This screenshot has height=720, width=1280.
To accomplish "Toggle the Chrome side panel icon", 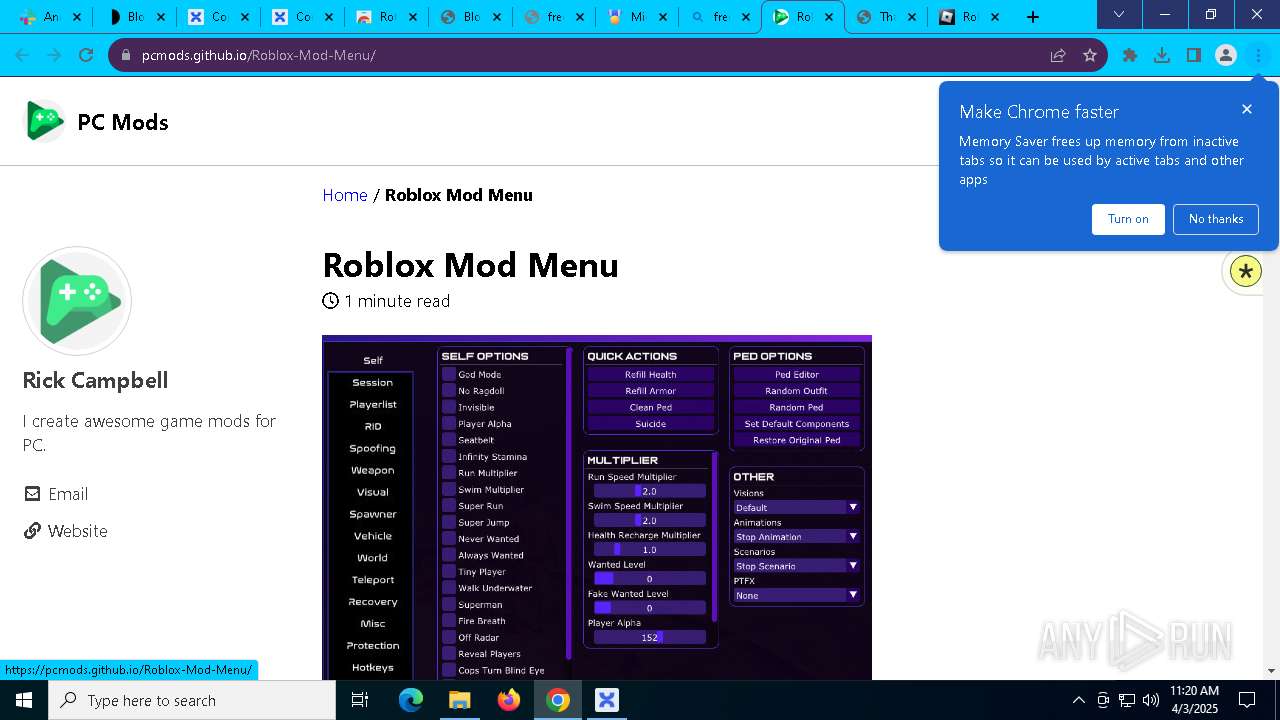I will point(1194,55).
